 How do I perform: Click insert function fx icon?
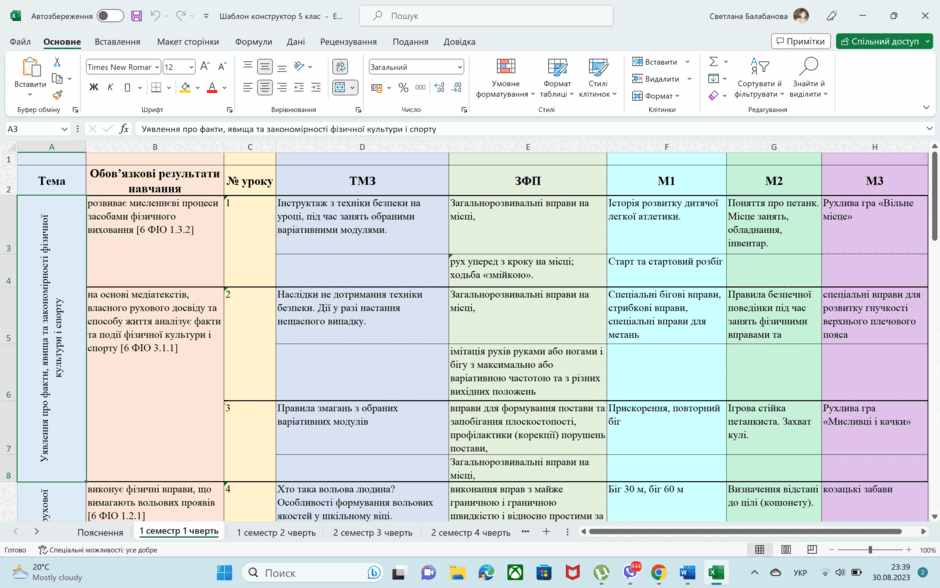tap(124, 129)
